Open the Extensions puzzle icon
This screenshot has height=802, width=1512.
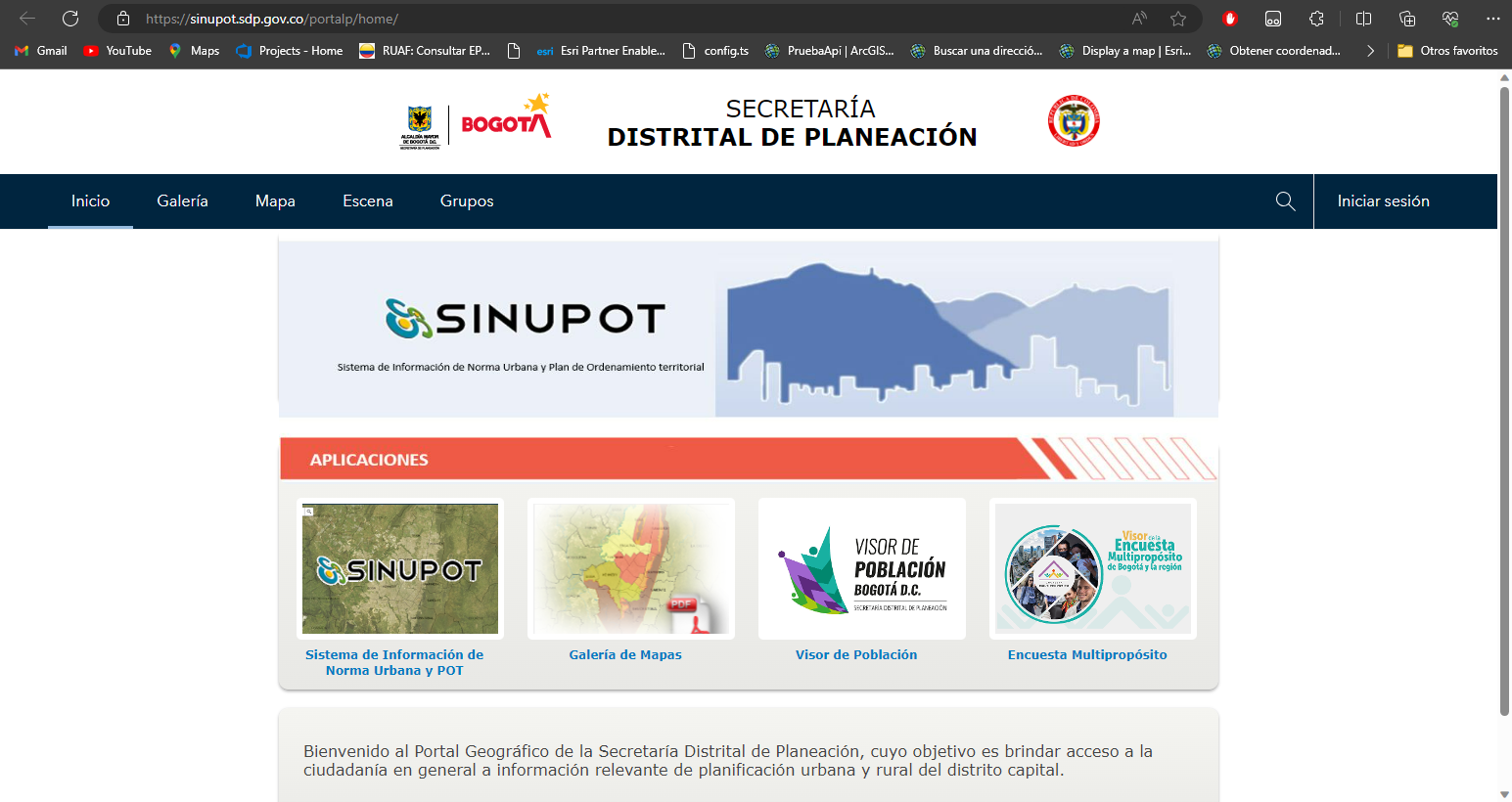[x=1316, y=19]
